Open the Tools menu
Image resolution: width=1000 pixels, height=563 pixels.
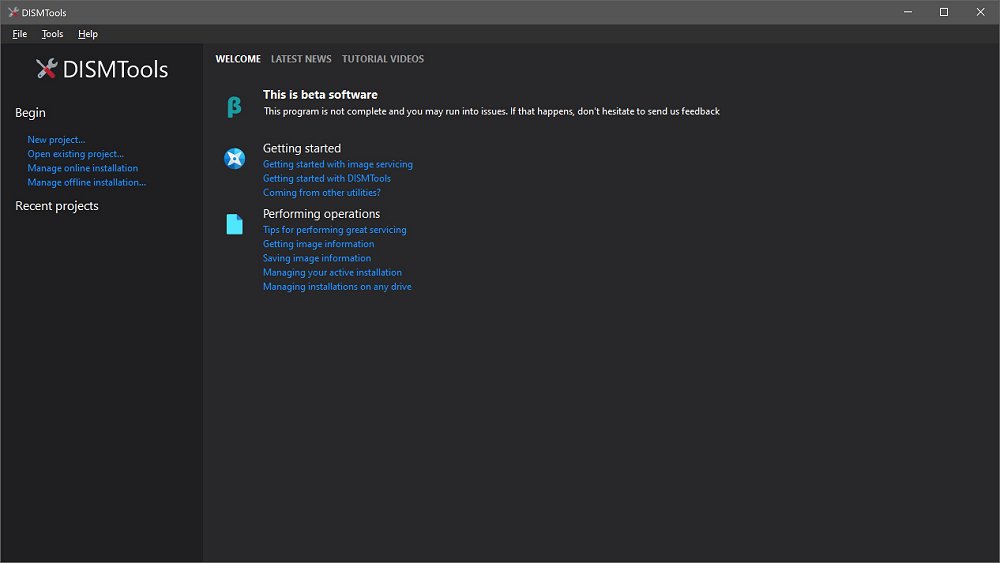[52, 34]
